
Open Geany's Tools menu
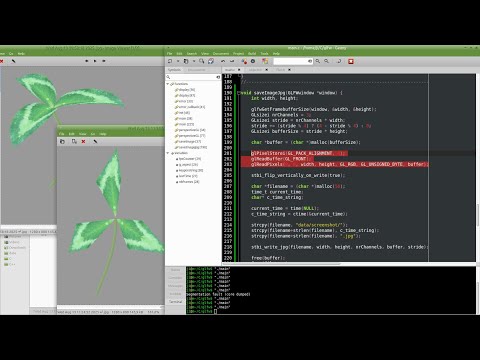264,53
